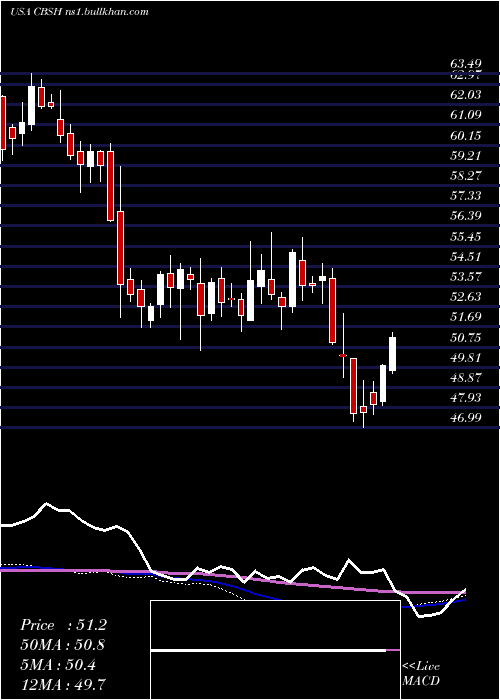Click the 48.87 price axis label
Image resolution: width=500 pixels, height=700 pixels.
coord(465,377)
